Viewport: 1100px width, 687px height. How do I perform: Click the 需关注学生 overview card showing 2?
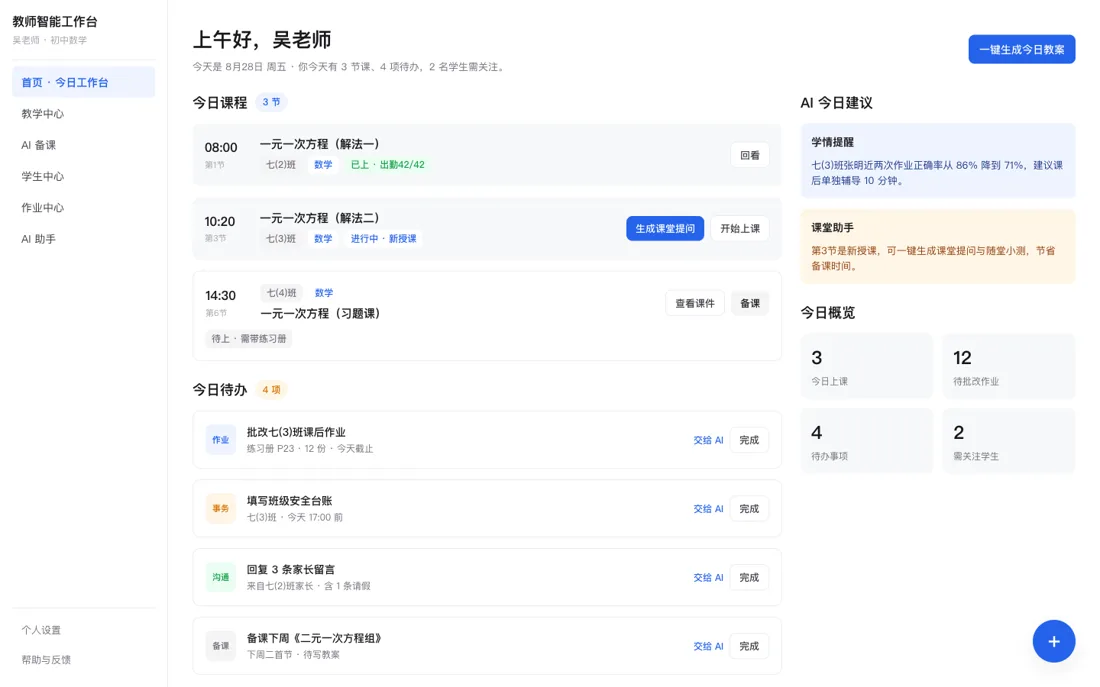coord(1008,441)
